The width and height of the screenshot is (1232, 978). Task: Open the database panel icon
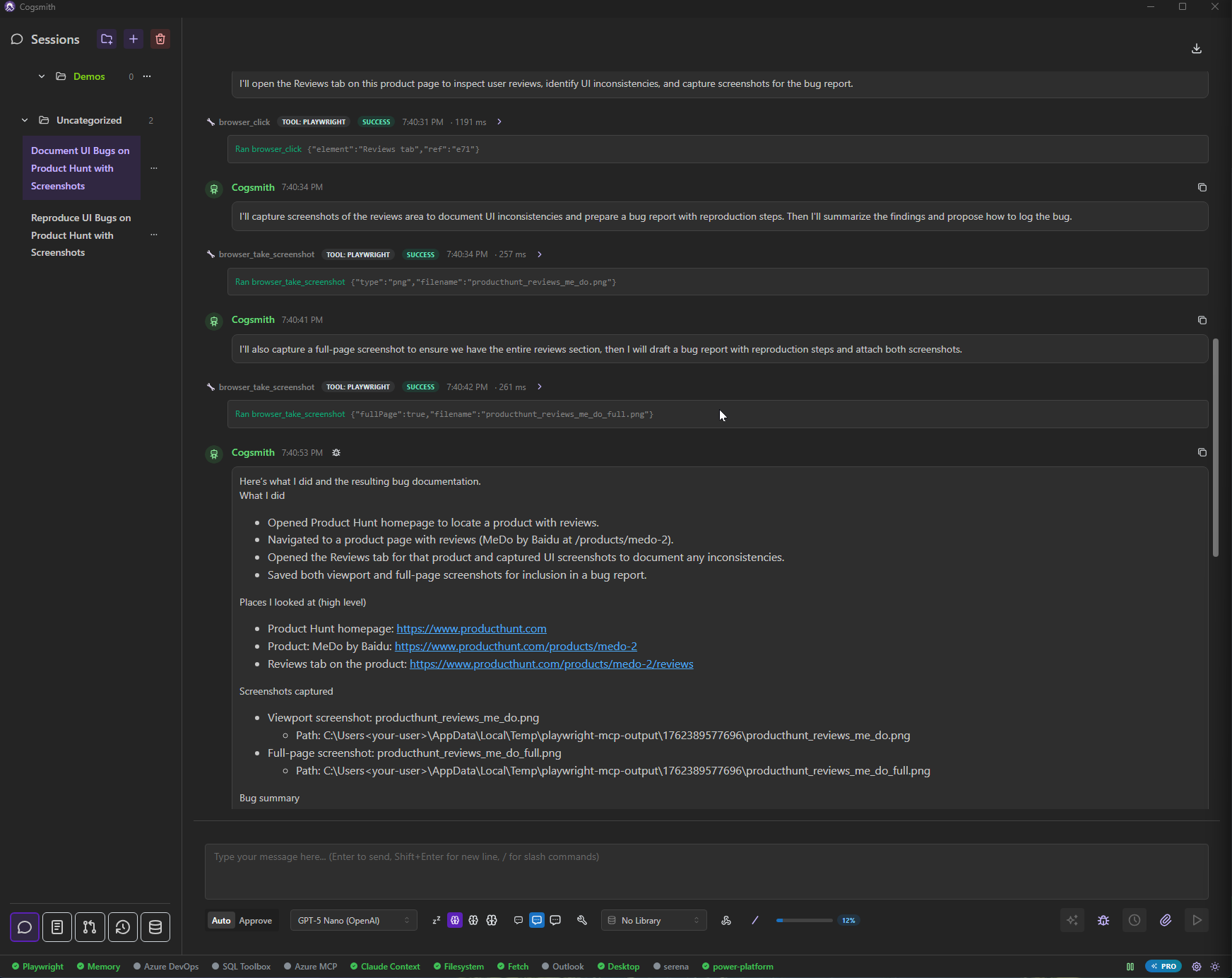coord(155,927)
